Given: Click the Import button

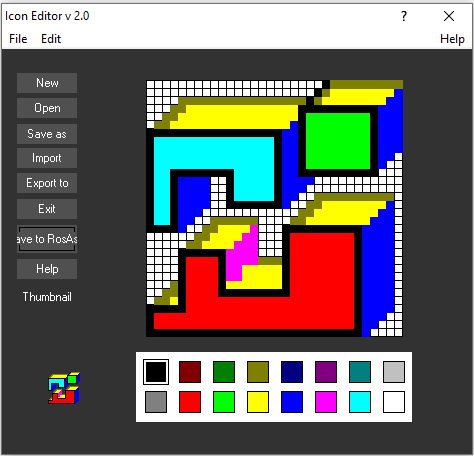Looking at the screenshot, I should [47, 158].
